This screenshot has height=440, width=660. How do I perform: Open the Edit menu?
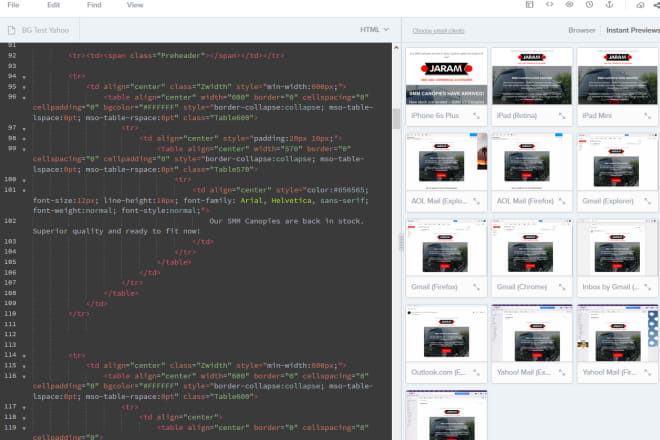53,5
